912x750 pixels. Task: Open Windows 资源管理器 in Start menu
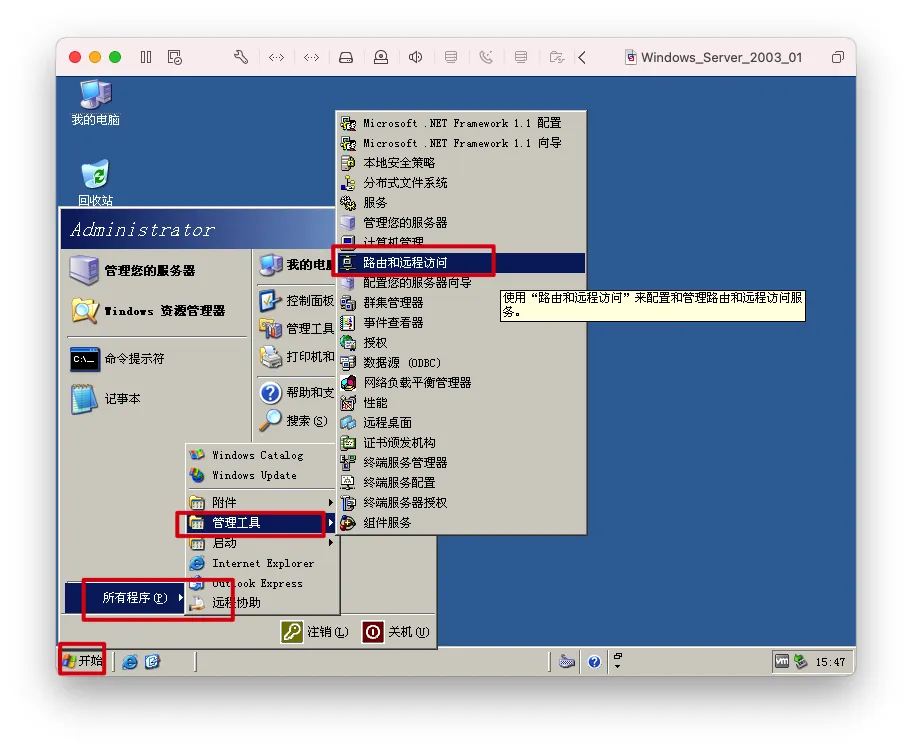(x=148, y=311)
